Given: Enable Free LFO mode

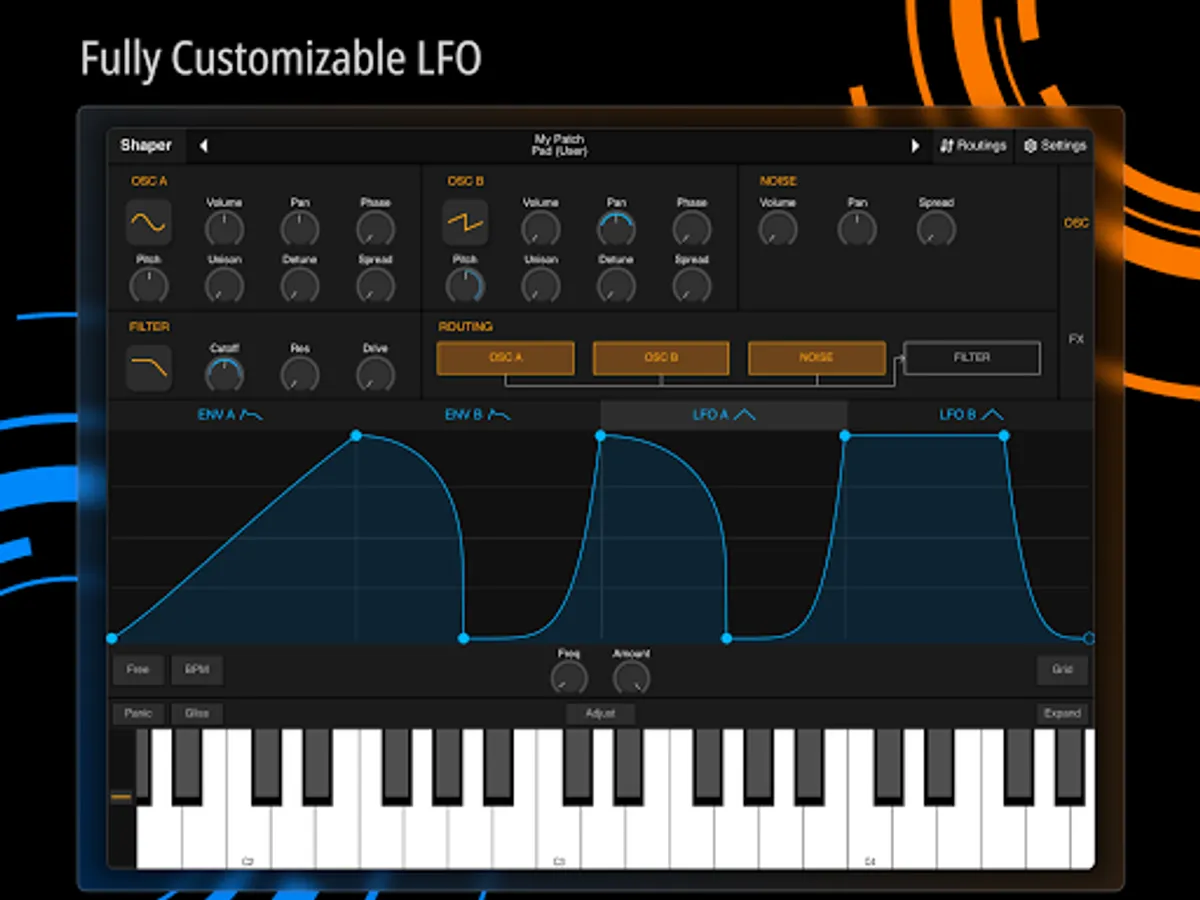Looking at the screenshot, I should [138, 670].
